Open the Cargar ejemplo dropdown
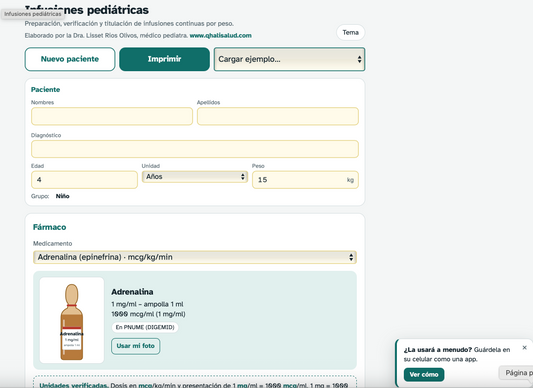The height and width of the screenshot is (388, 533). coord(289,59)
